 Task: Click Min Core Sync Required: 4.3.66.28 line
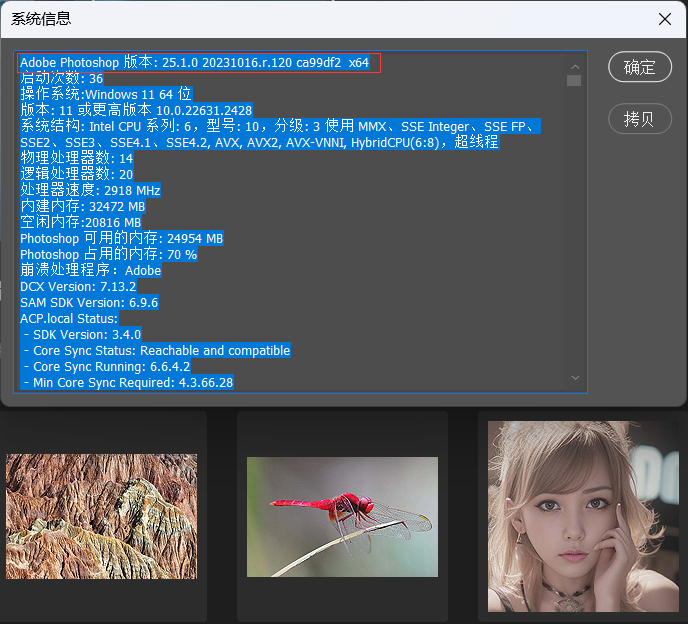[128, 383]
